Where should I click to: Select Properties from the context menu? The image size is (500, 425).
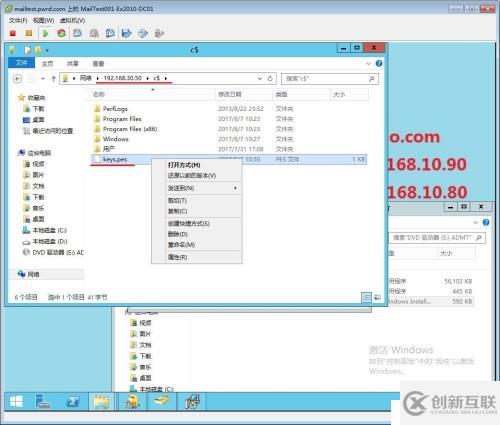point(177,257)
